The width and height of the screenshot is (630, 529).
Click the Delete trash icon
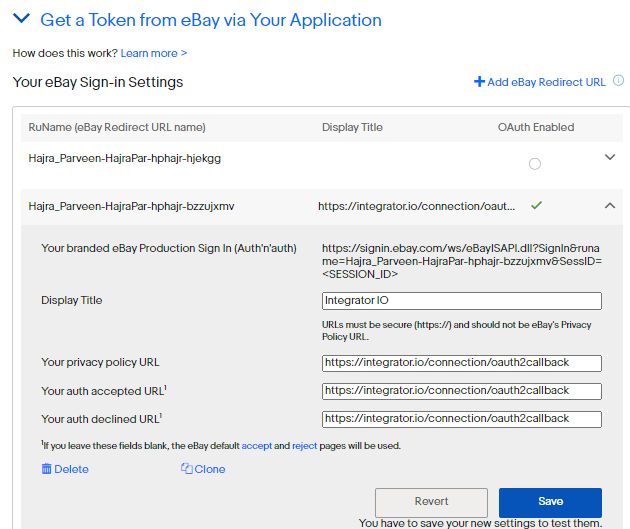(47, 468)
